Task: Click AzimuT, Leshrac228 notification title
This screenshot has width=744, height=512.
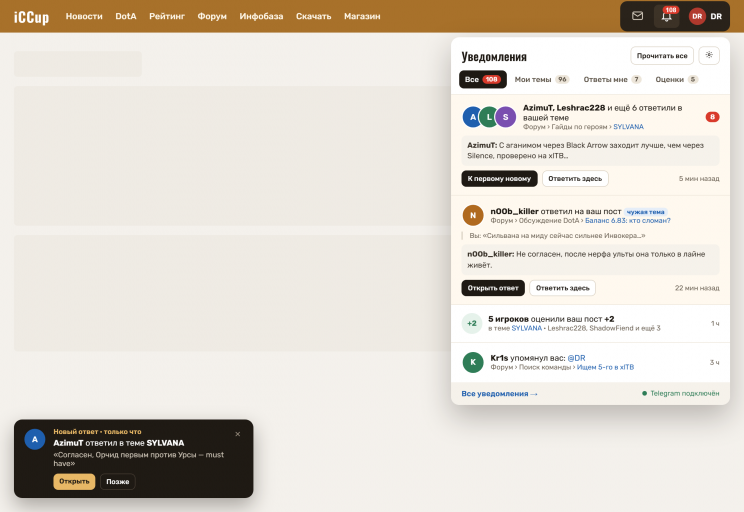Action: tap(603, 112)
